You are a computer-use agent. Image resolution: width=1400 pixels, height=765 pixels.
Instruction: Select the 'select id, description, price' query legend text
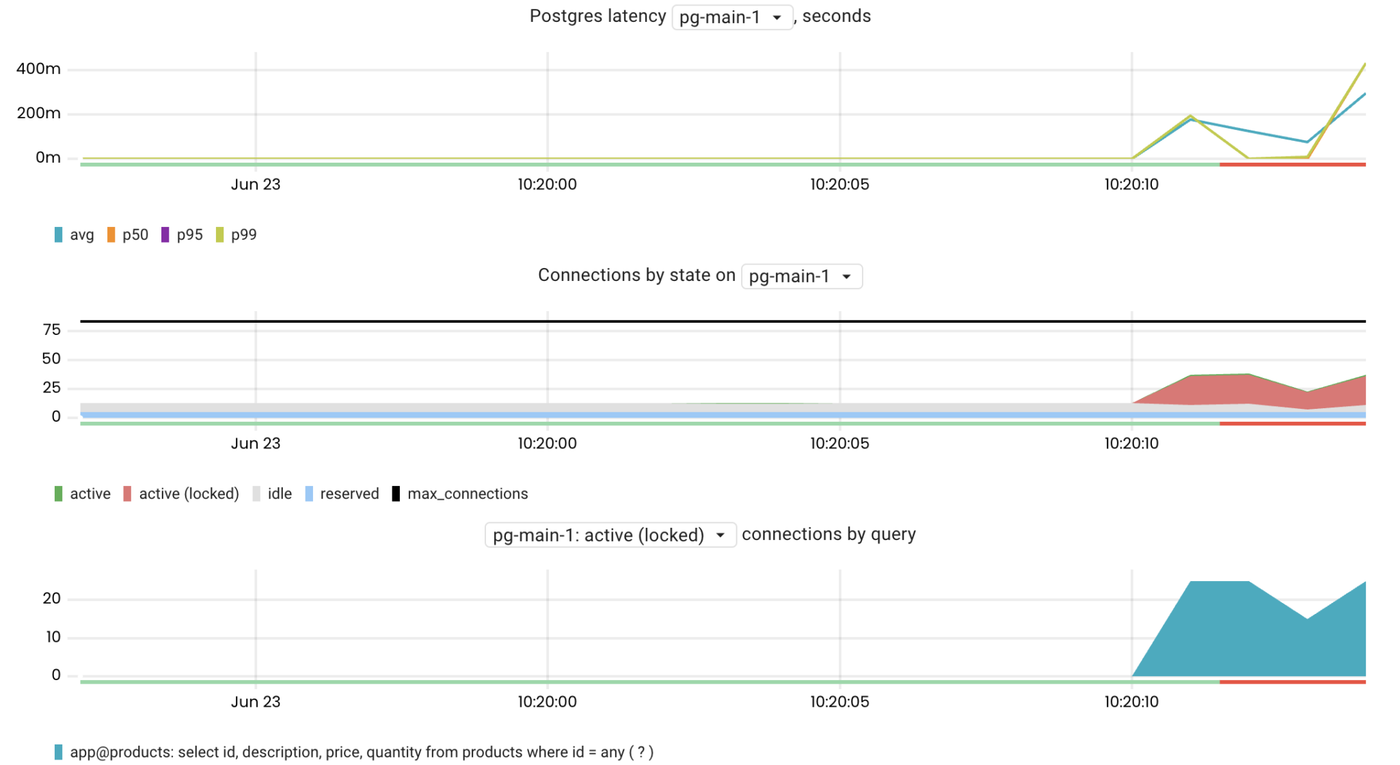point(361,752)
